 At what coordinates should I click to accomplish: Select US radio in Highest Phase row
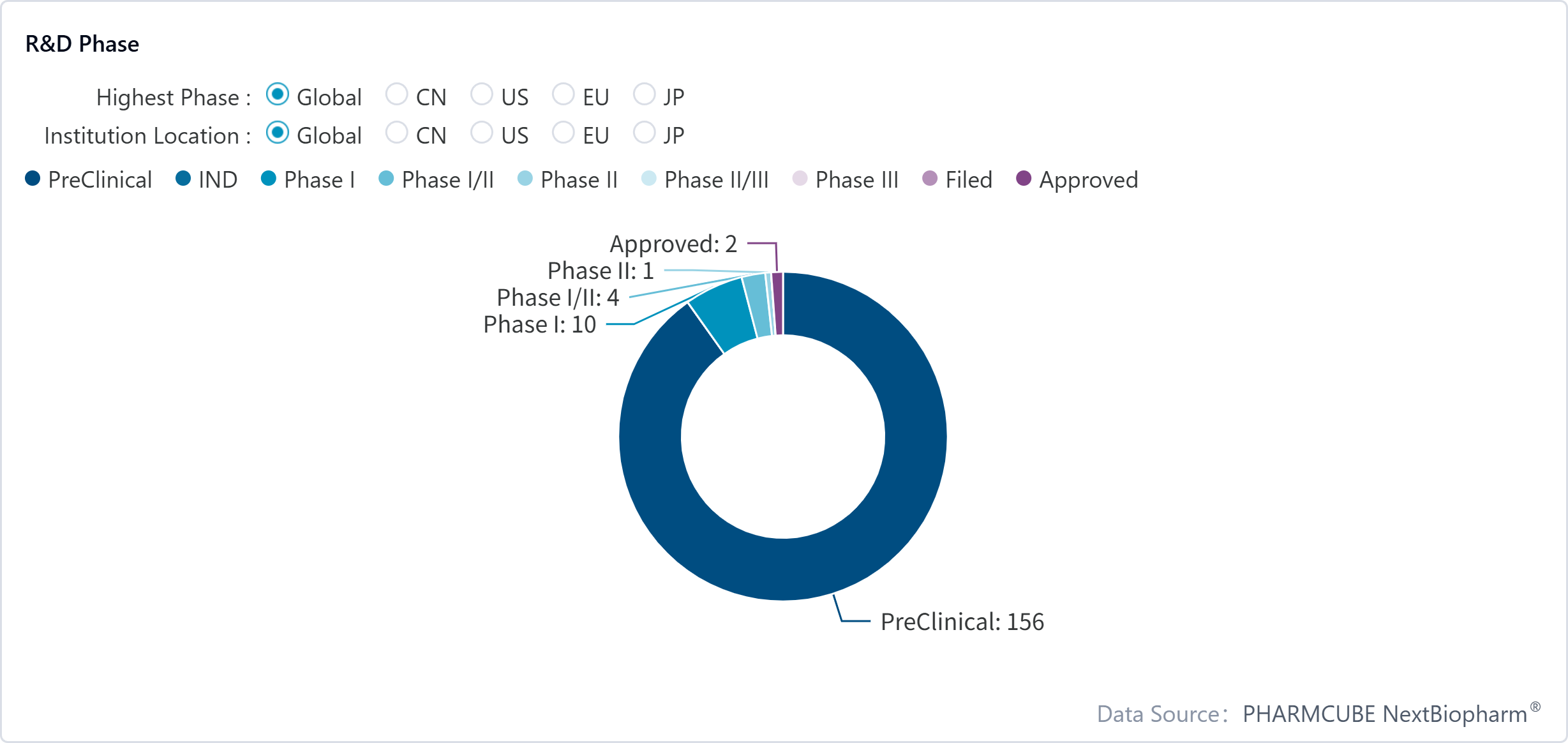481,94
